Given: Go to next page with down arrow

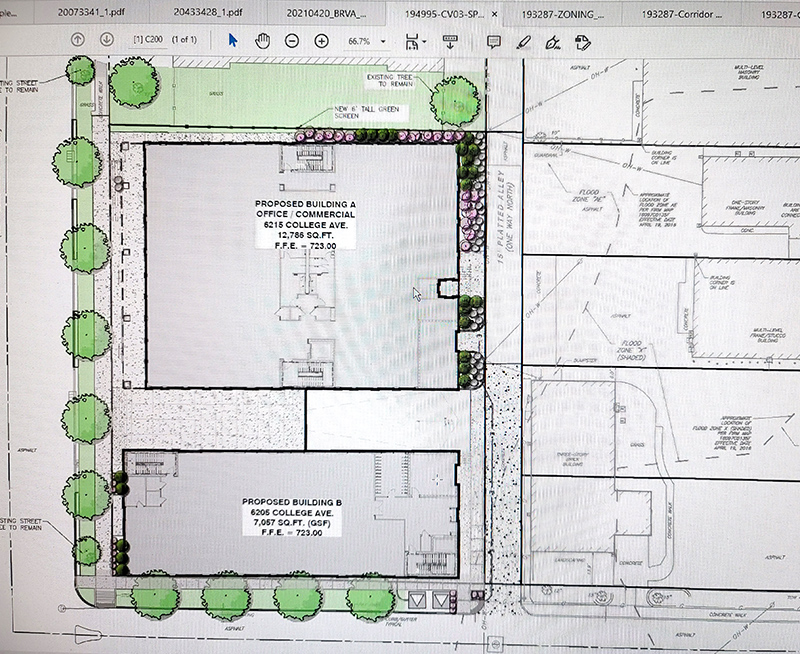Looking at the screenshot, I should point(107,39).
